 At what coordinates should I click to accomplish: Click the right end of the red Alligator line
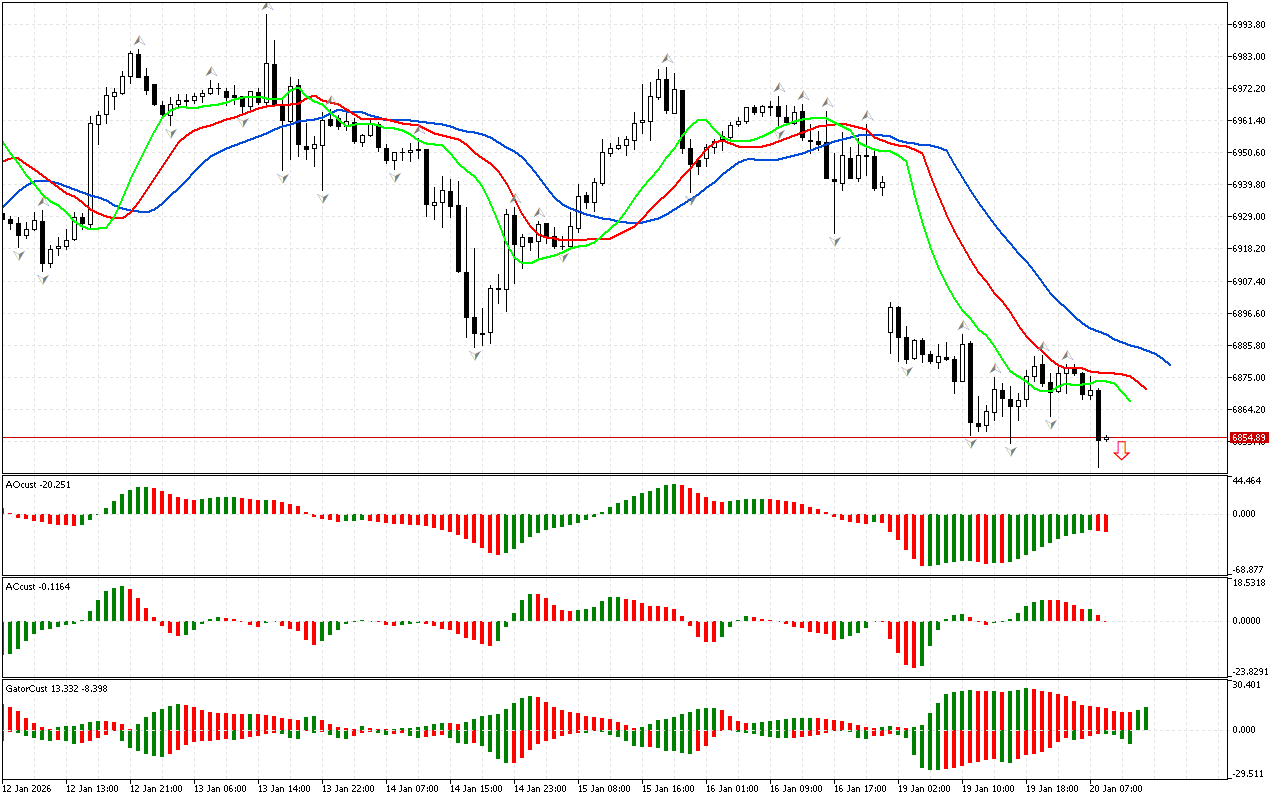[x=1146, y=389]
